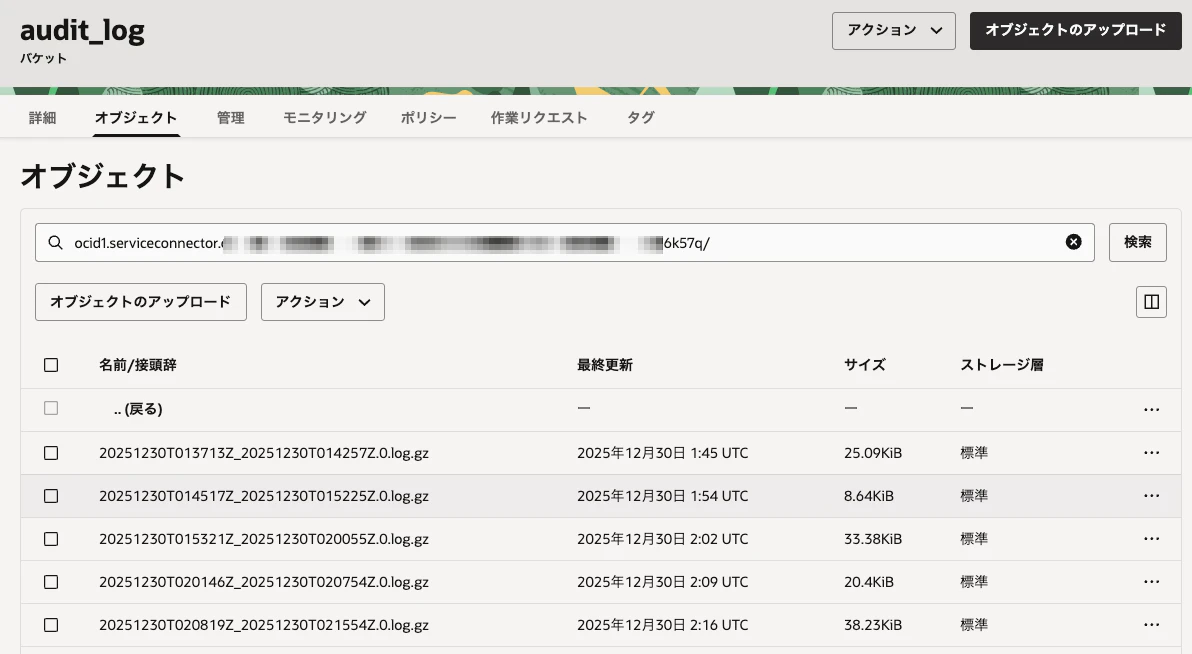Open file 20251230T015321Z_20251230T020055Z.0.log.gz
The image size is (1192, 654).
264,538
